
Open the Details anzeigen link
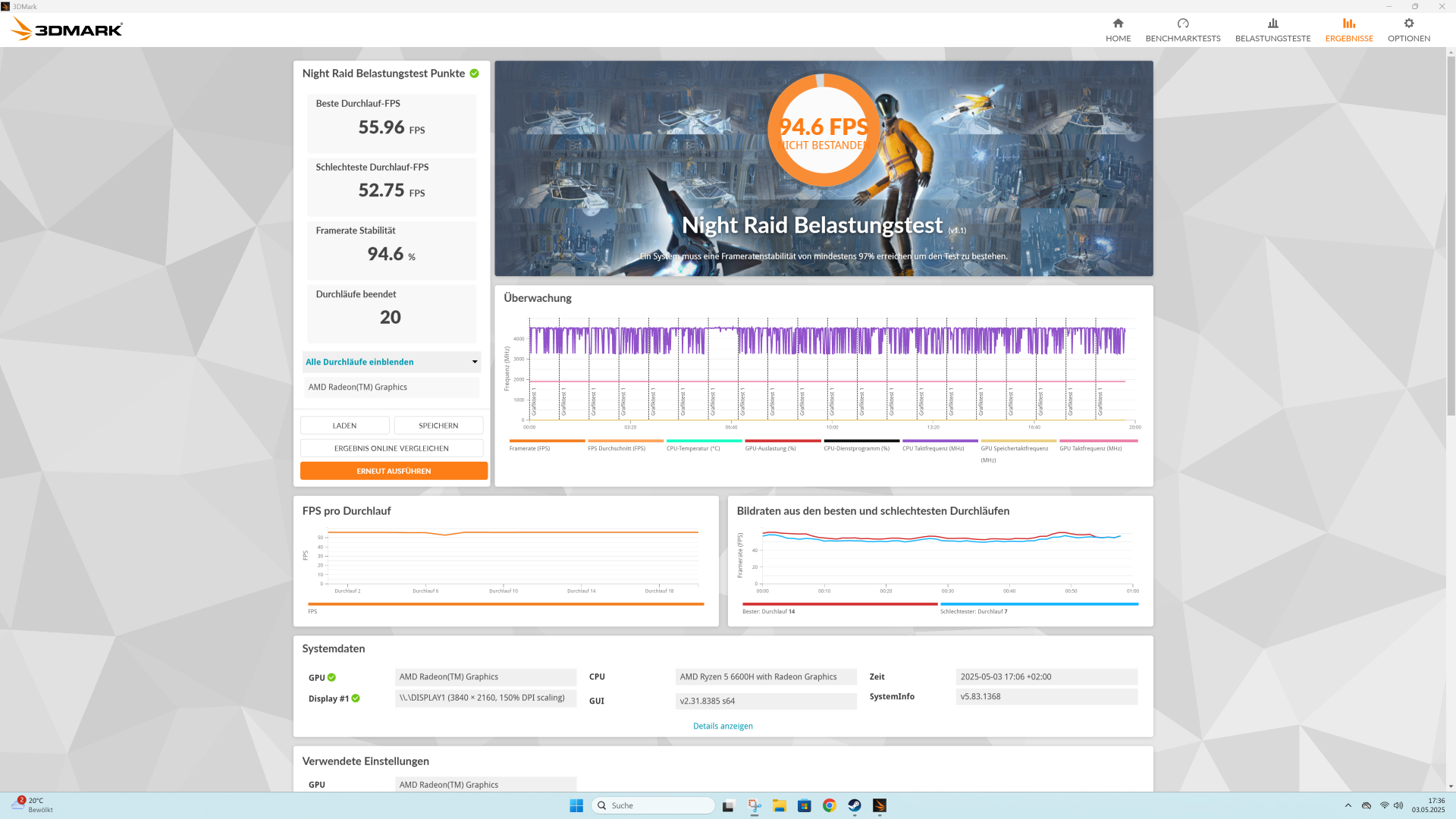coord(723,726)
